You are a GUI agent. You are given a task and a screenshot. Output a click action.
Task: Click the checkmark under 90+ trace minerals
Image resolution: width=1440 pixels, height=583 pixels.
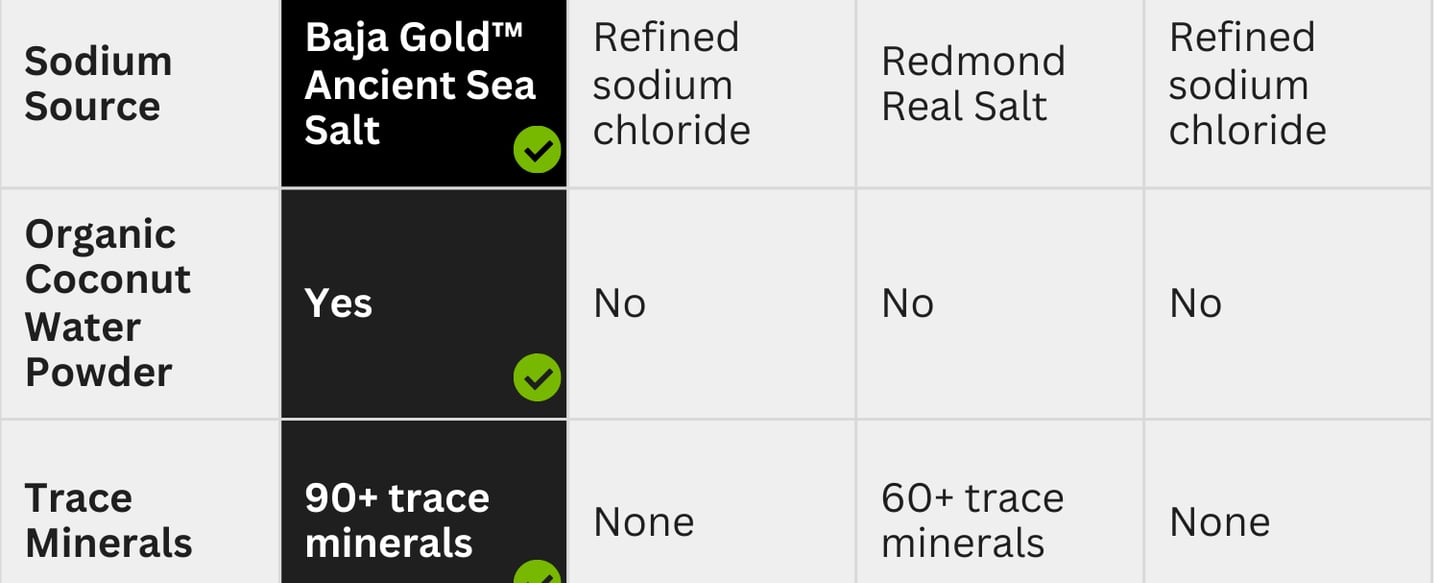point(537,574)
